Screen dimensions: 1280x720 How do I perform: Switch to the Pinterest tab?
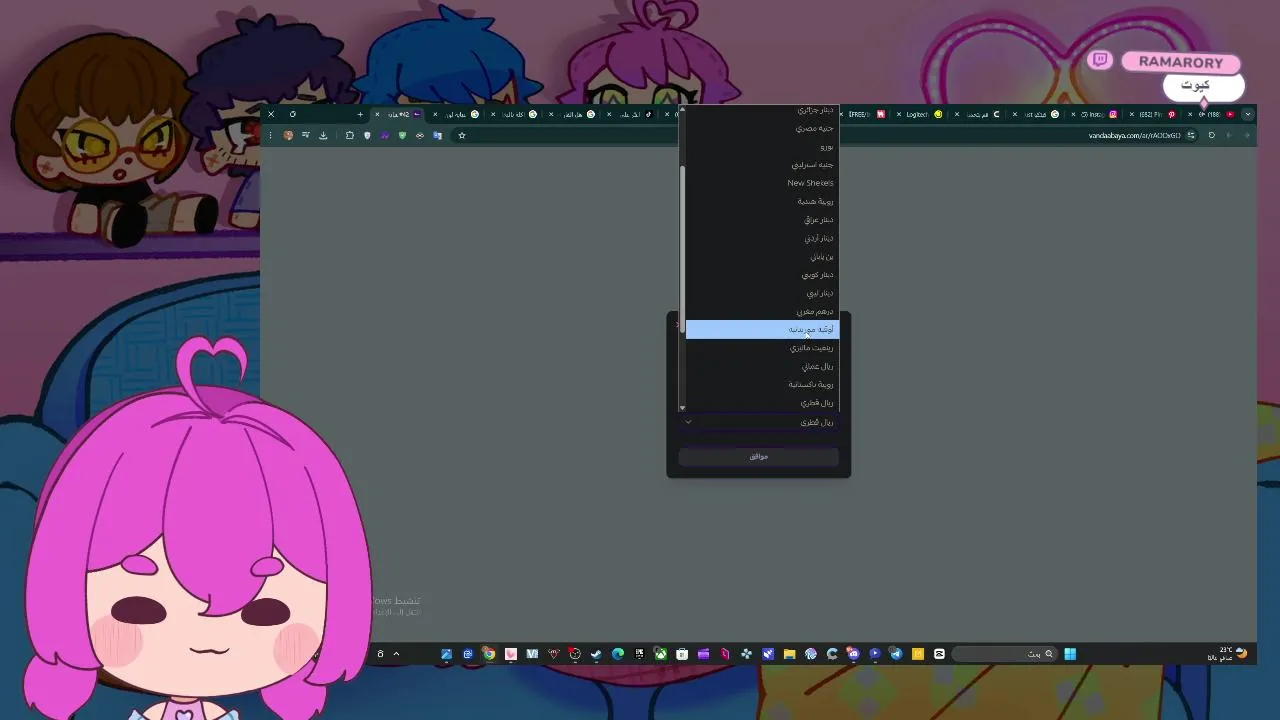(1156, 114)
